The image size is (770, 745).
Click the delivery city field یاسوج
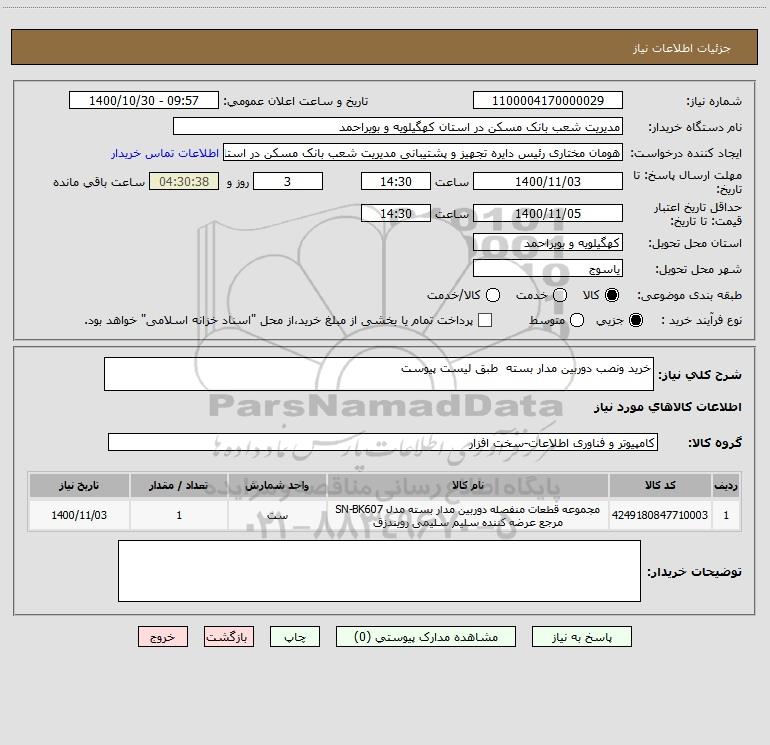548,268
